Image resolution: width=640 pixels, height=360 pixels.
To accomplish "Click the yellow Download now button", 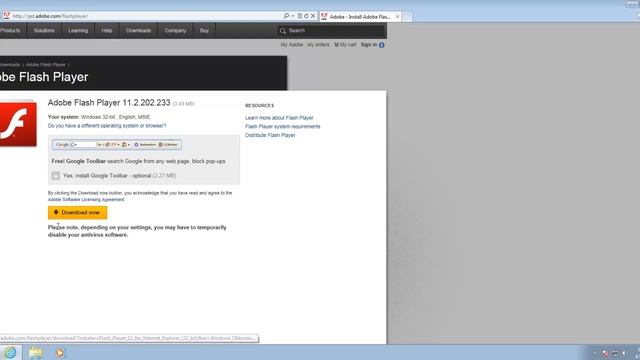I will point(78,212).
